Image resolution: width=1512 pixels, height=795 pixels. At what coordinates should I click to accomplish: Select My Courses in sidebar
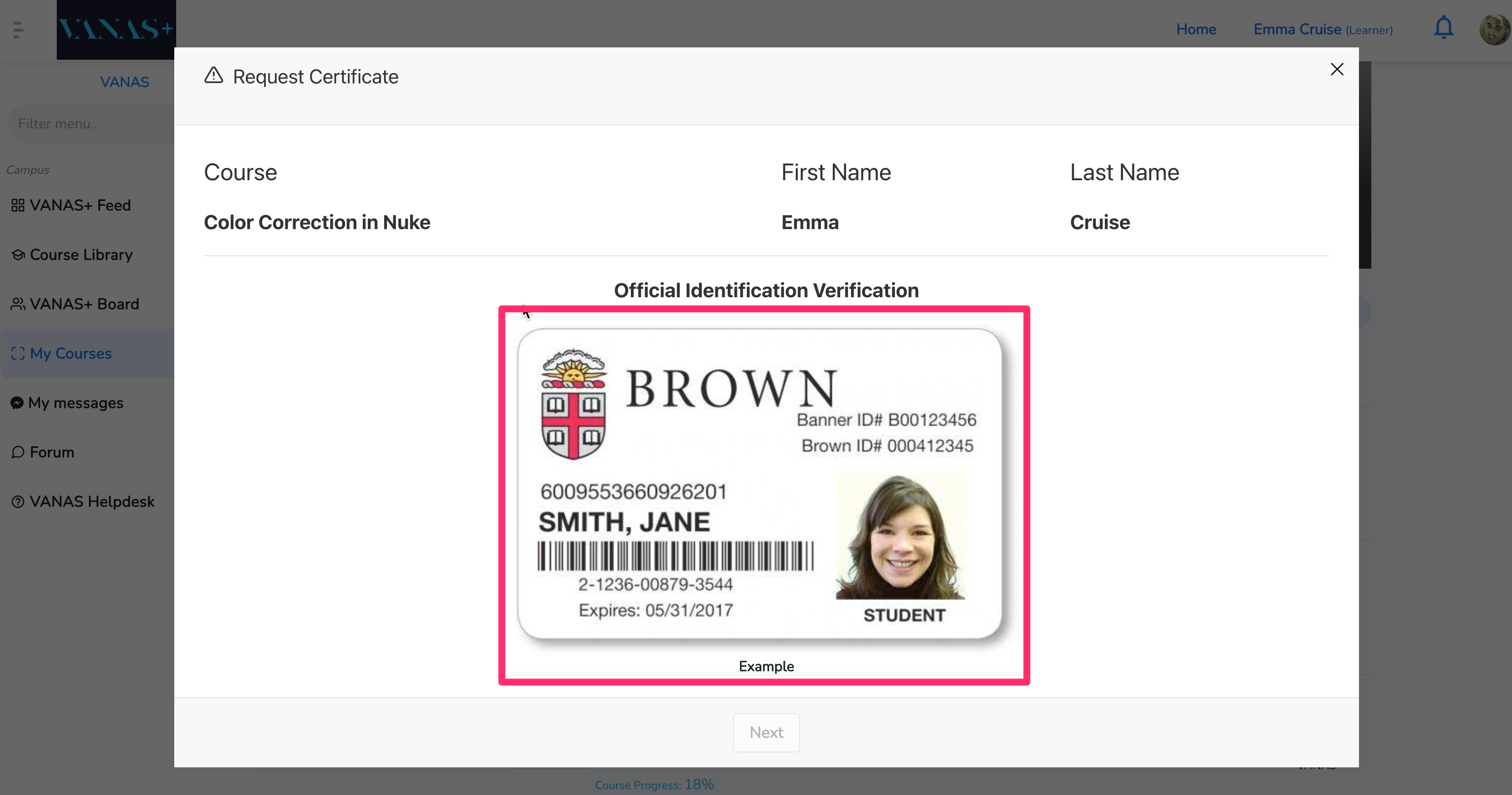71,354
